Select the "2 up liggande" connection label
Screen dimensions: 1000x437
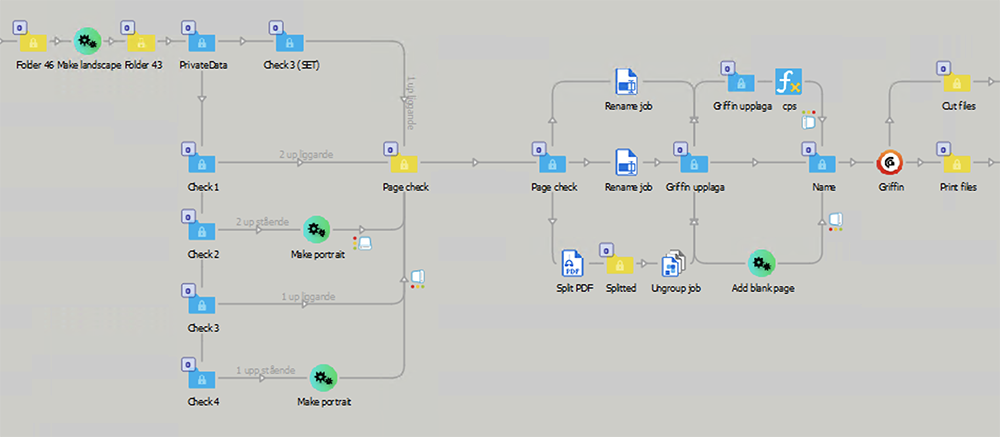tap(306, 155)
